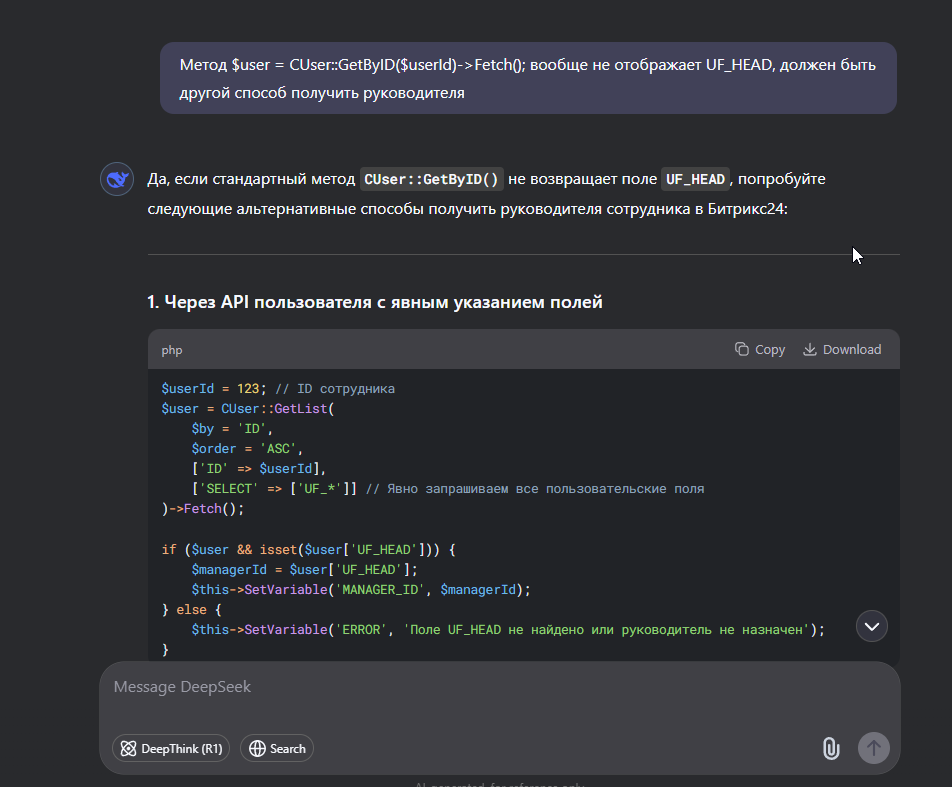Attach a file with the paperclip icon
This screenshot has width=952, height=787.
click(830, 748)
